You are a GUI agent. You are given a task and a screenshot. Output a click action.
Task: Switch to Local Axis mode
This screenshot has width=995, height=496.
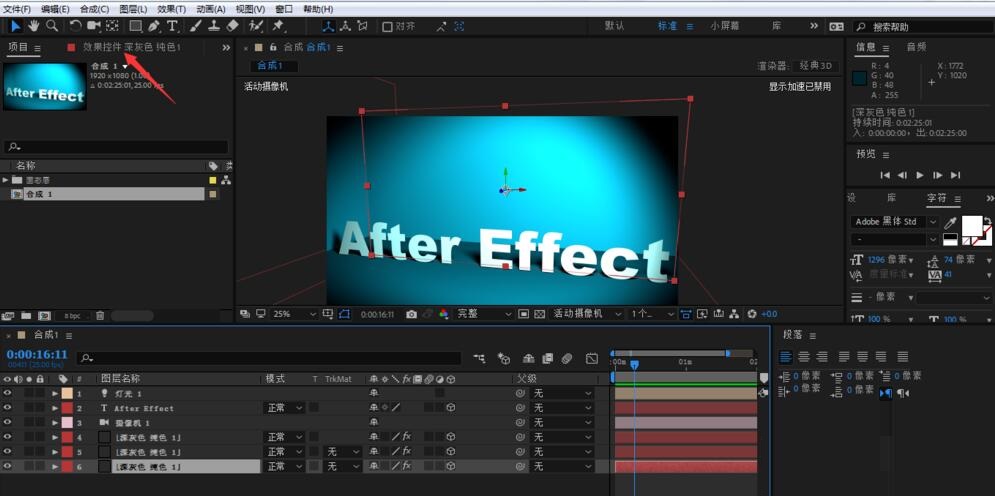coord(329,26)
